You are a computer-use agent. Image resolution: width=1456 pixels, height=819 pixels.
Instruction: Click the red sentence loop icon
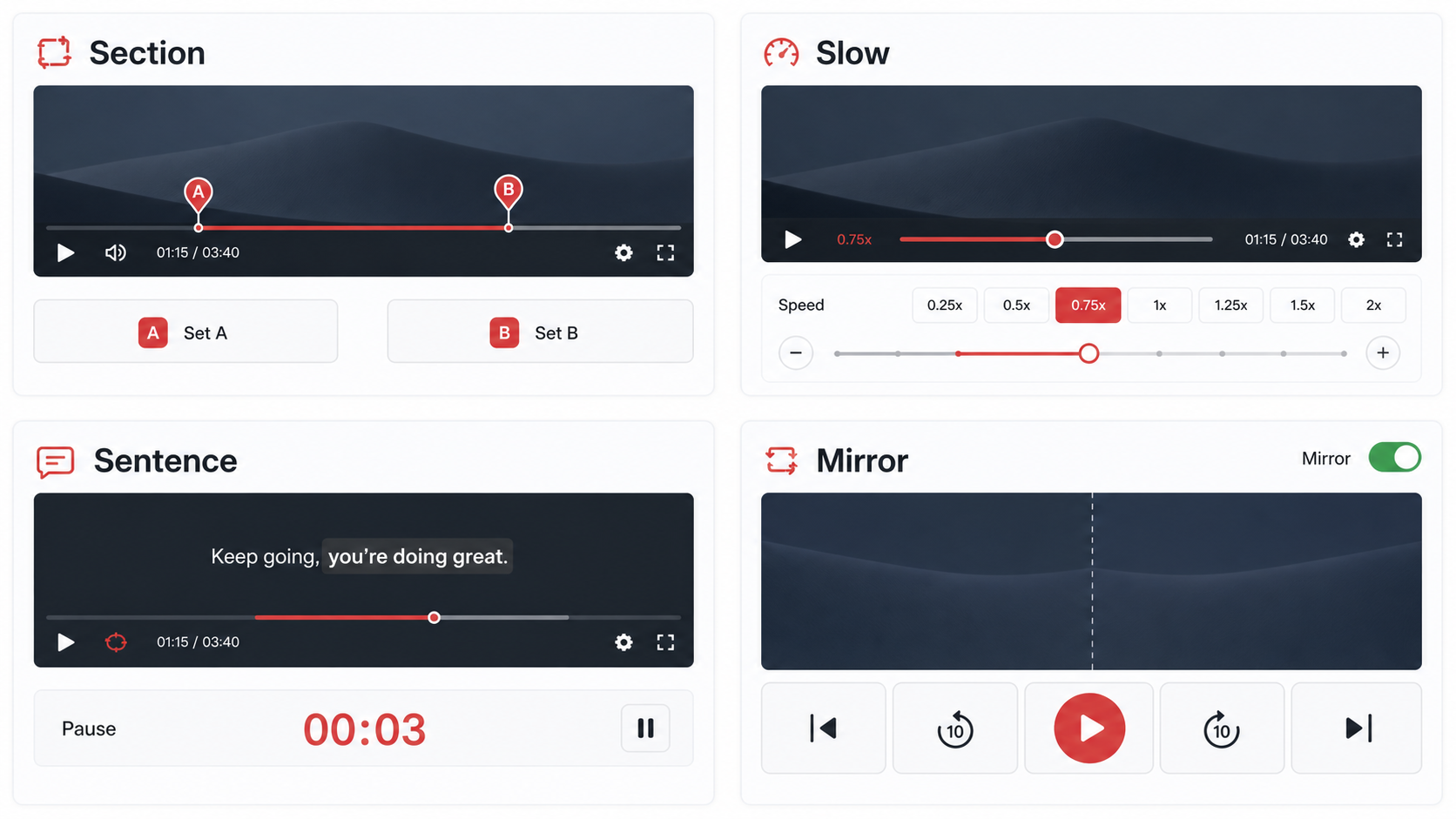116,642
